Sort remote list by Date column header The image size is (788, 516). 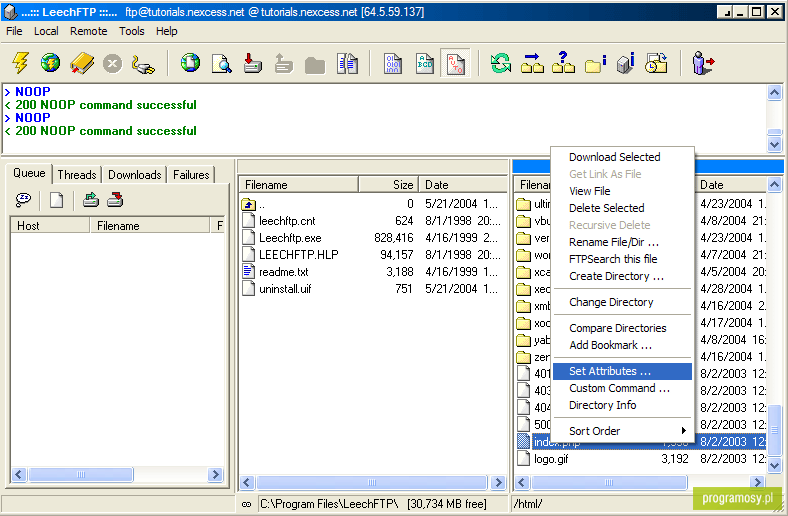pyautogui.click(x=732, y=185)
